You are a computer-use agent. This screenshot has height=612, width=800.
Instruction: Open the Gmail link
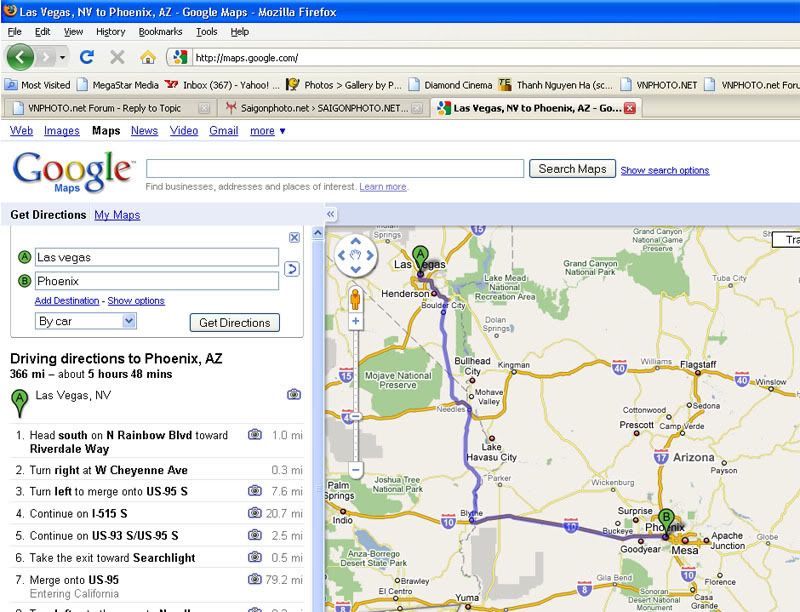[x=223, y=131]
